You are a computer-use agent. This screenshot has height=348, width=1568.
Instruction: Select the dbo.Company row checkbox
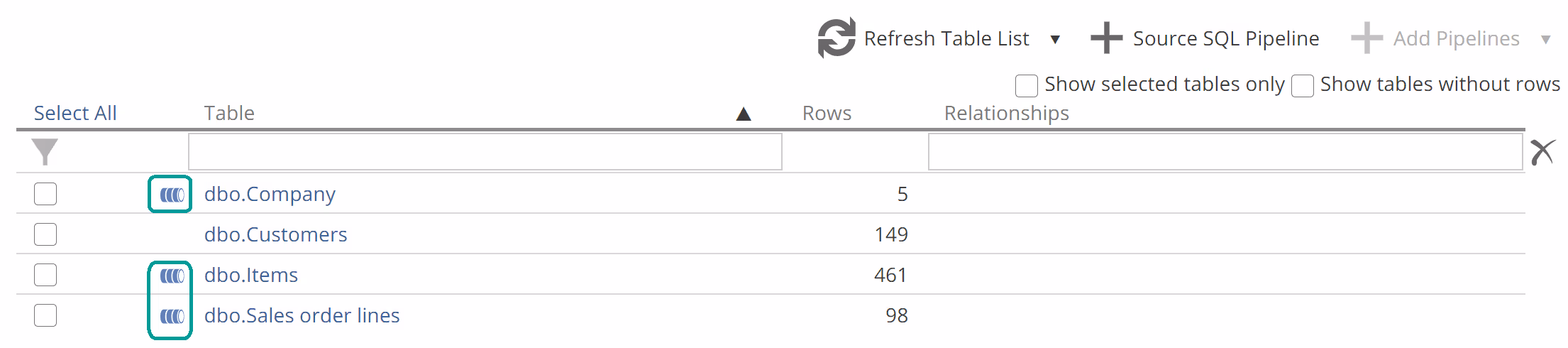(x=45, y=194)
